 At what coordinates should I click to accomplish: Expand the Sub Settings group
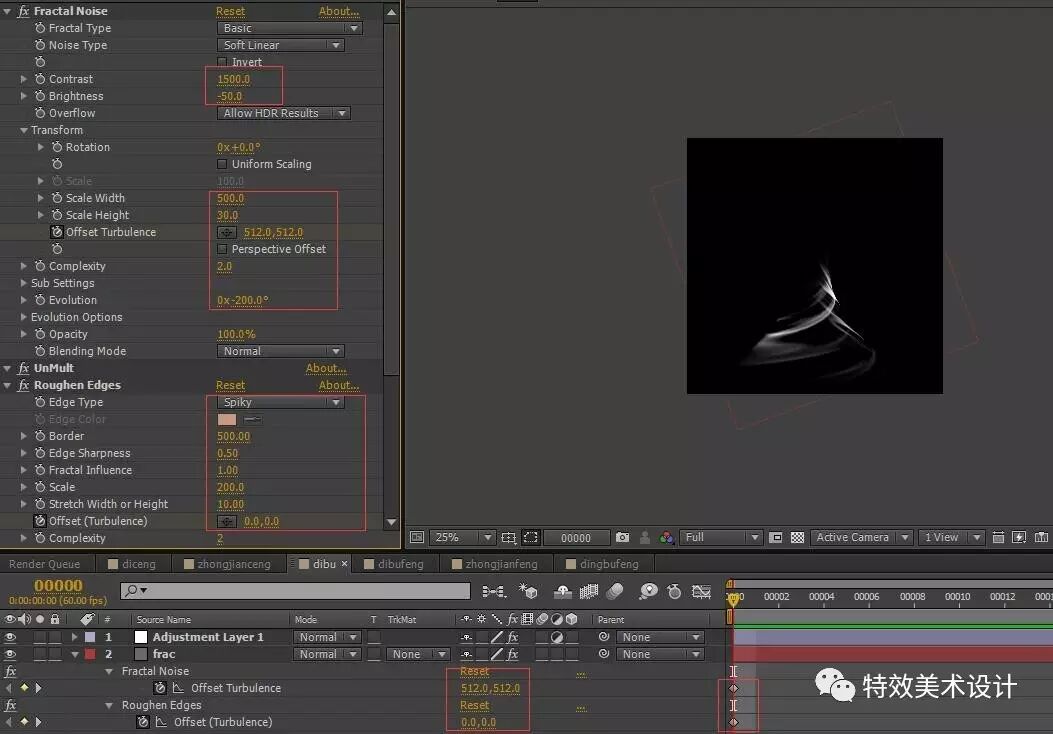tap(24, 283)
